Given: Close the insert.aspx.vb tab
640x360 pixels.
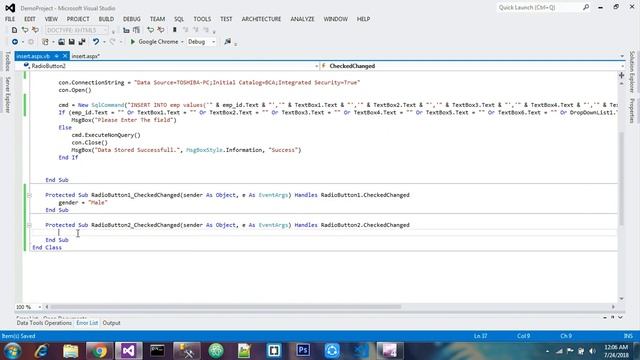Looking at the screenshot, I should (65, 56).
